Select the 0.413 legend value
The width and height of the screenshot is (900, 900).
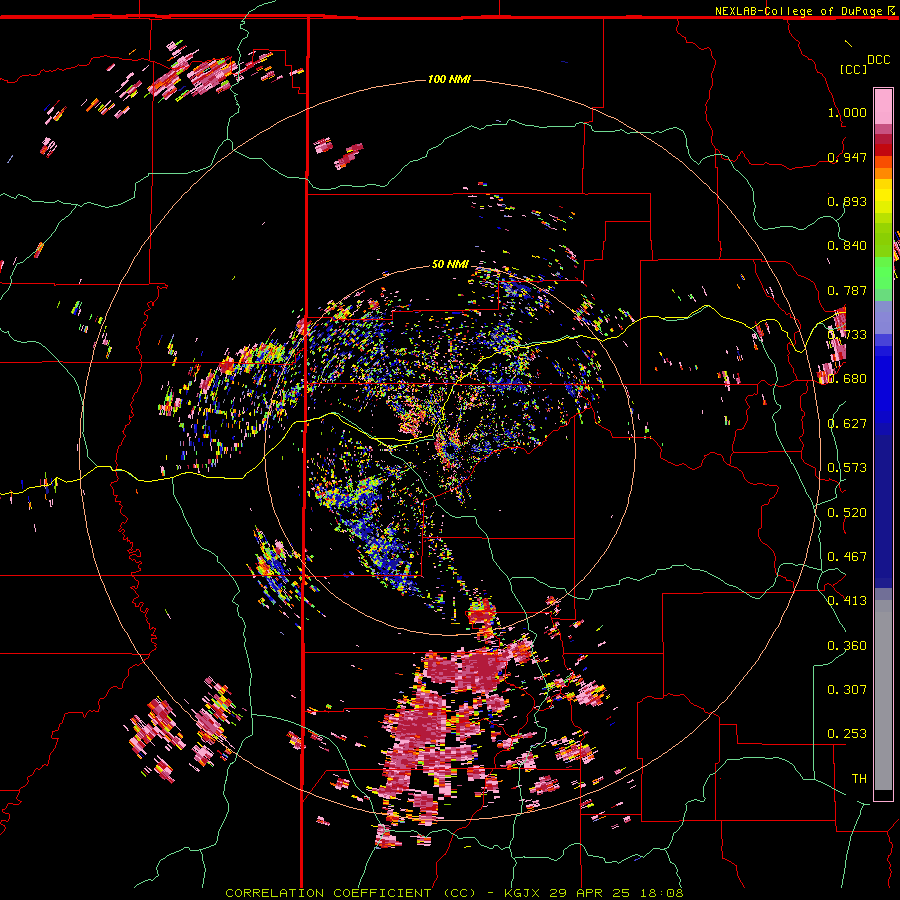pyautogui.click(x=847, y=601)
